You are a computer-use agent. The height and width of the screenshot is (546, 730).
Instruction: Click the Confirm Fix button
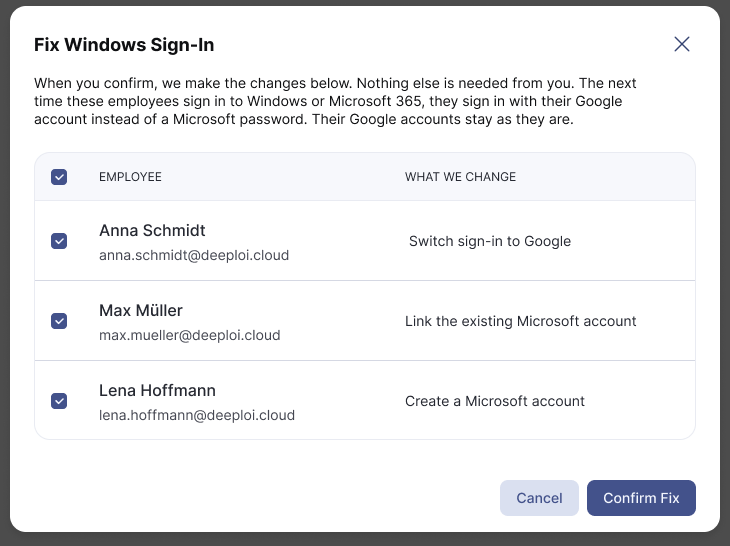coord(641,498)
